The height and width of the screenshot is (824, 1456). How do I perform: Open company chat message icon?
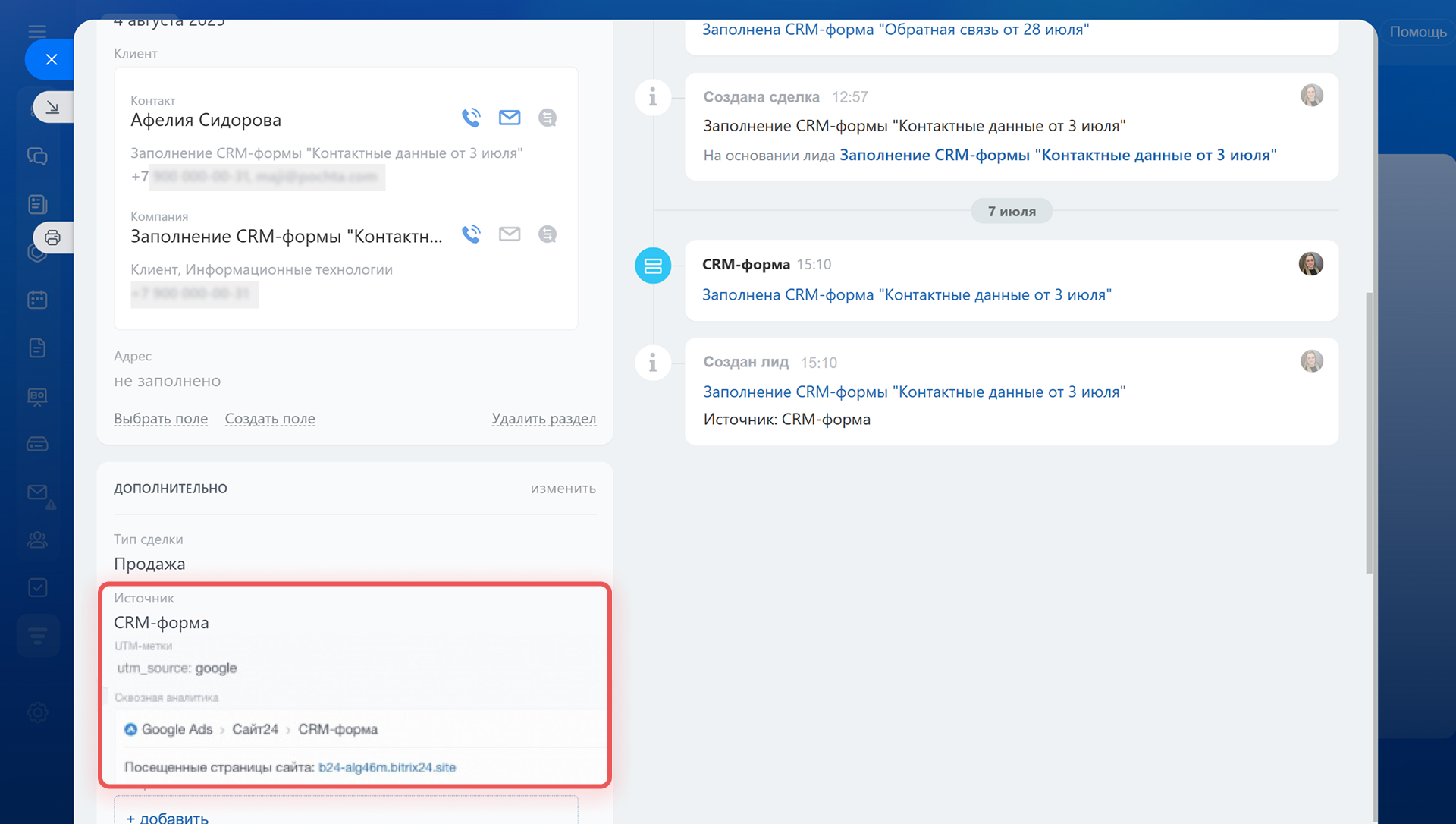[x=548, y=234]
